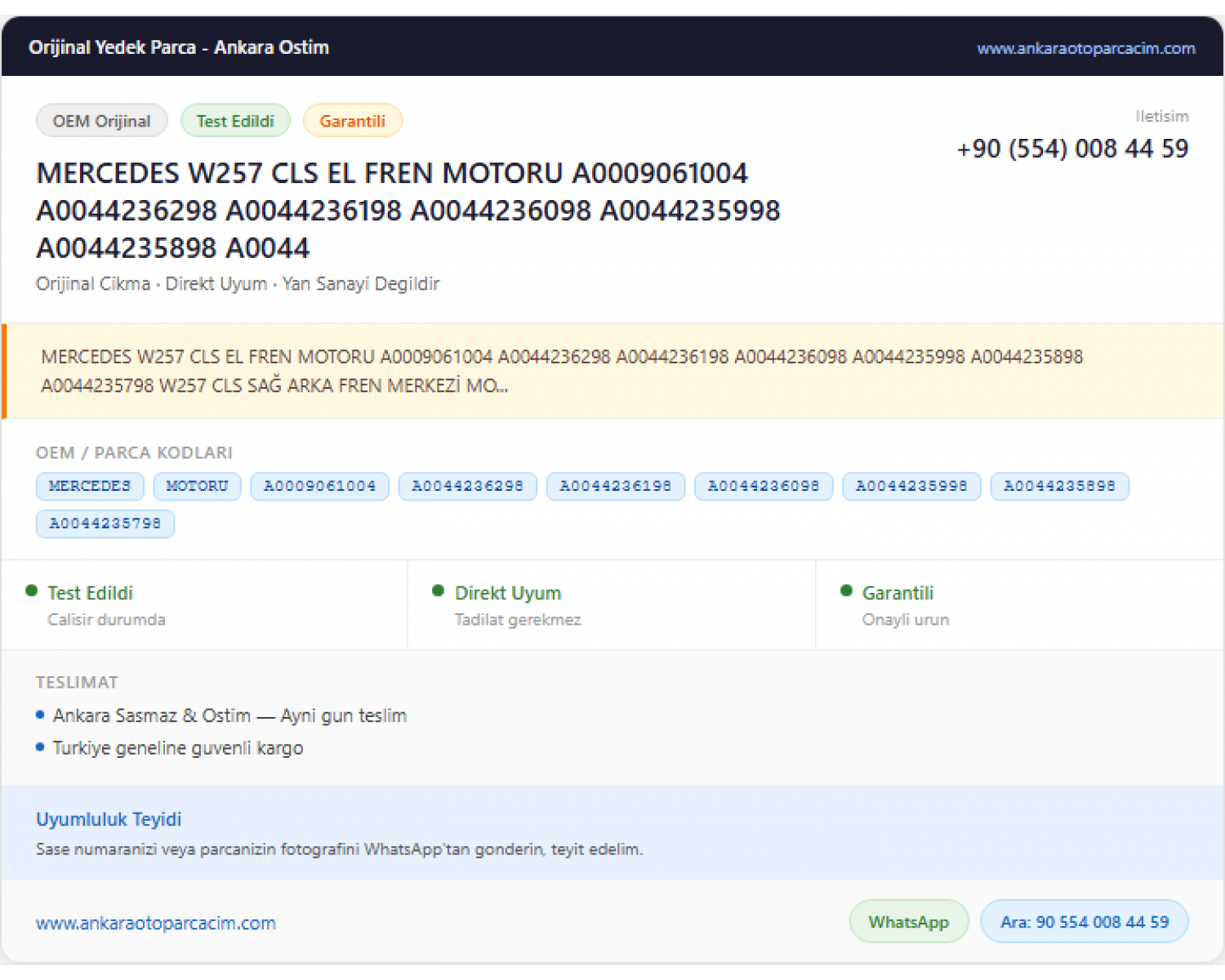This screenshot has width=1225, height=980.
Task: Click the OEM Orijinal badge
Action: click(x=102, y=121)
